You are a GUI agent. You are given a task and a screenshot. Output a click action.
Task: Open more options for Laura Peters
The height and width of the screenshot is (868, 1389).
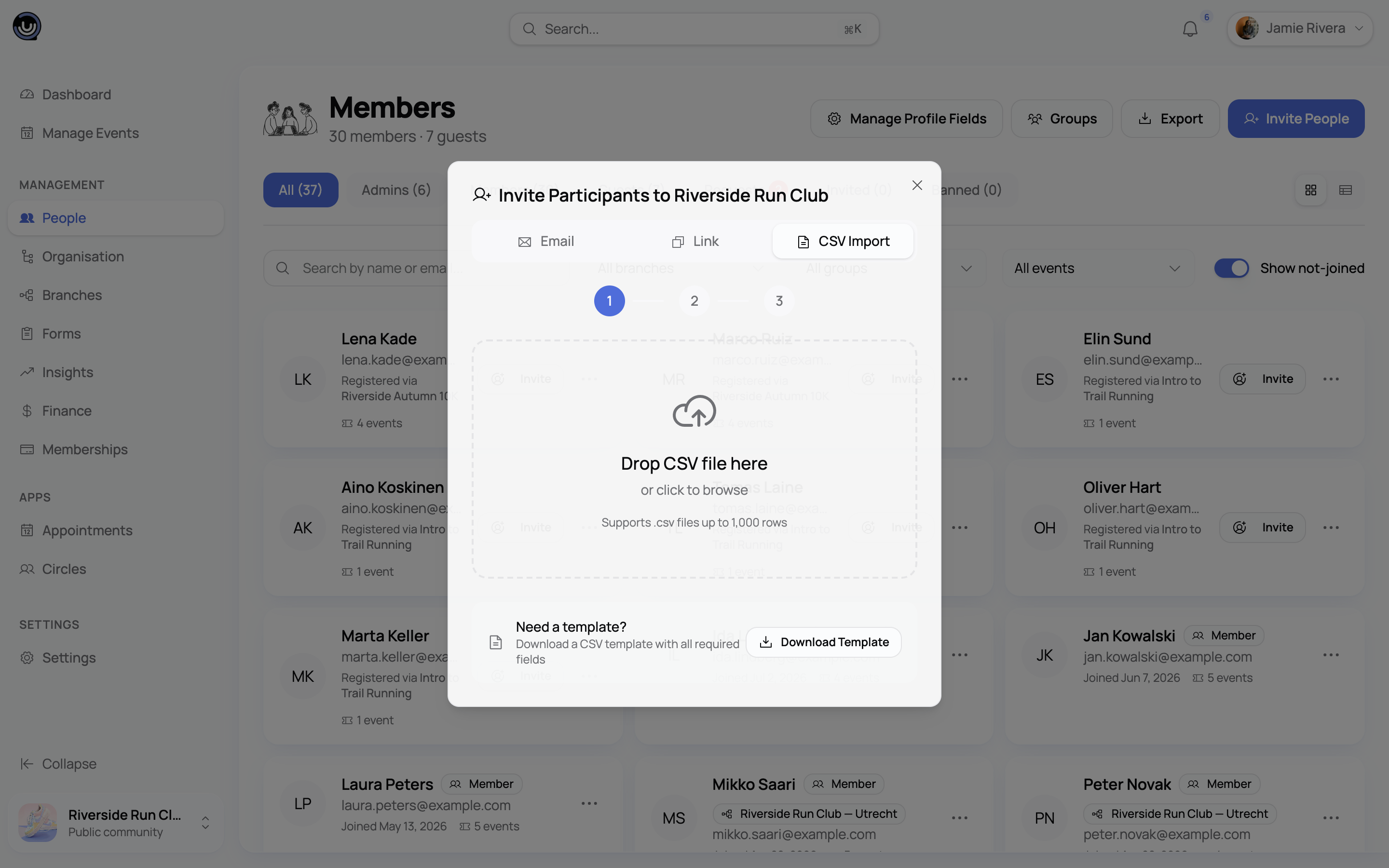(x=589, y=804)
